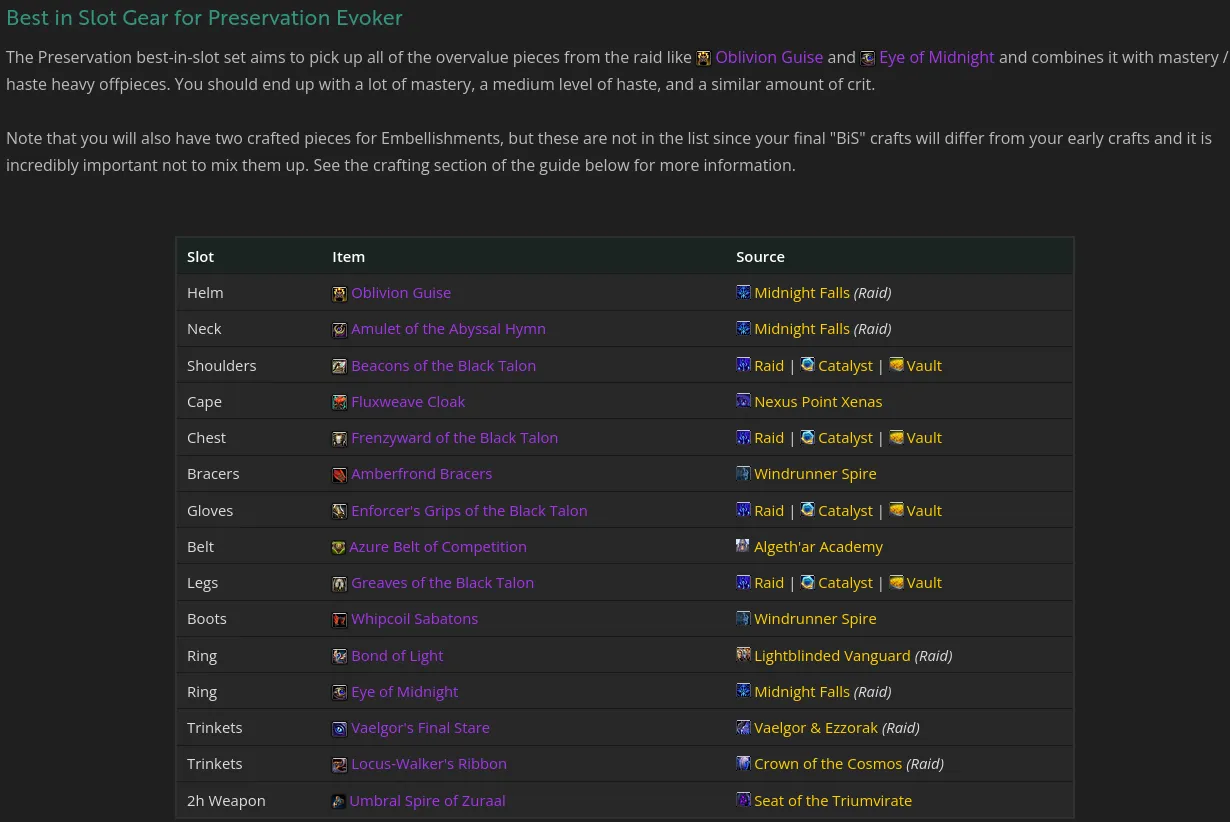Click the Nexus Point Xenas source icon
The width and height of the screenshot is (1230, 822).
point(743,400)
